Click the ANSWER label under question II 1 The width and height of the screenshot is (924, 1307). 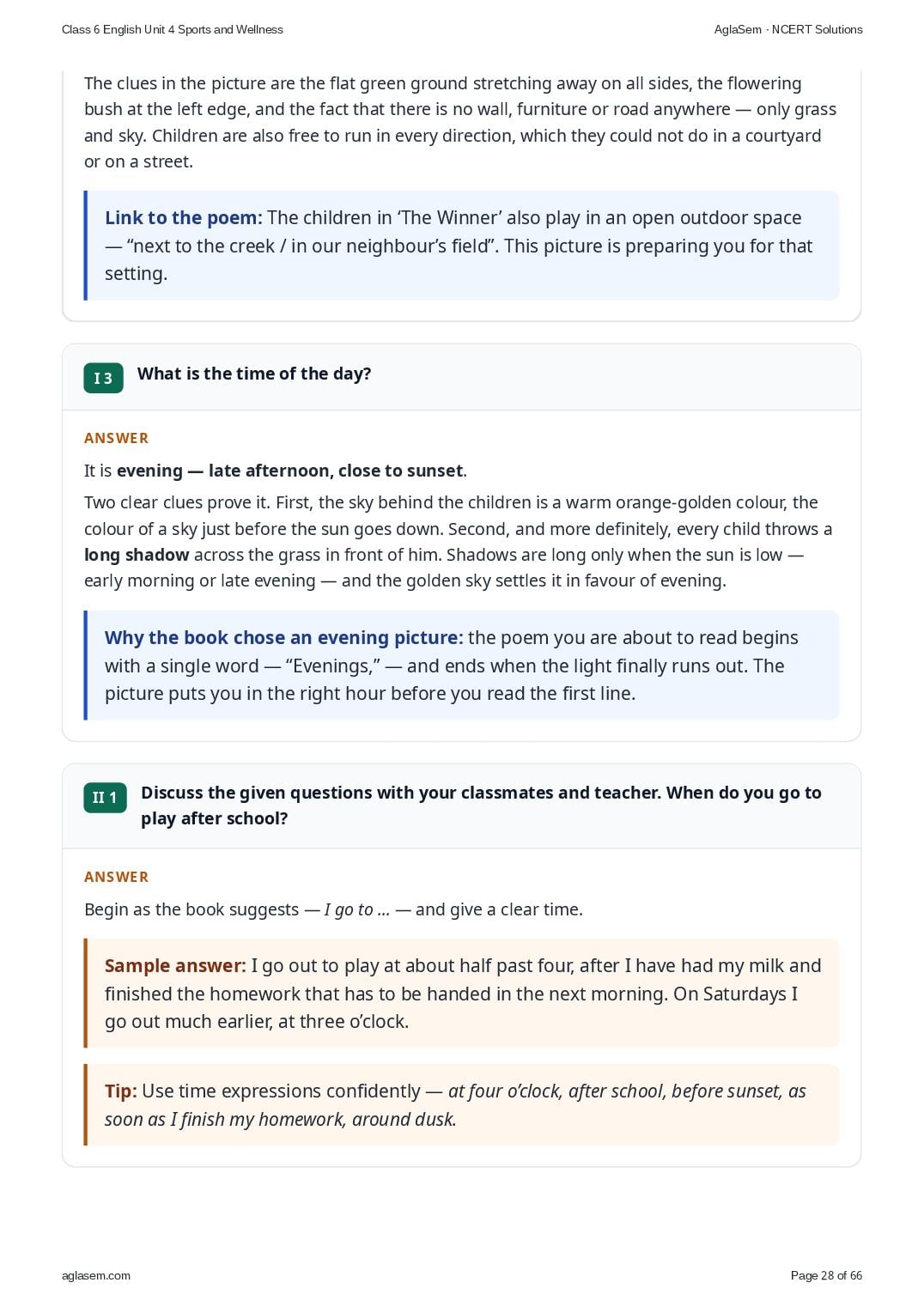(x=117, y=877)
